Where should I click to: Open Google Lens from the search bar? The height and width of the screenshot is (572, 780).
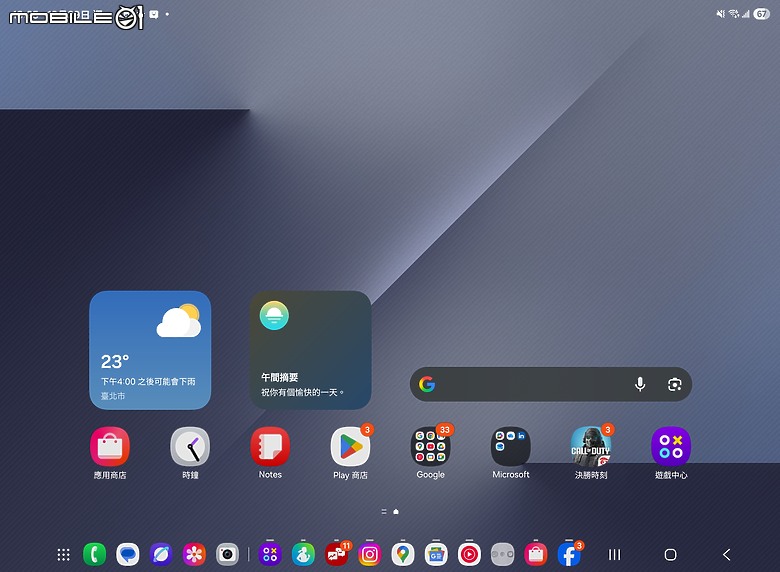[675, 384]
